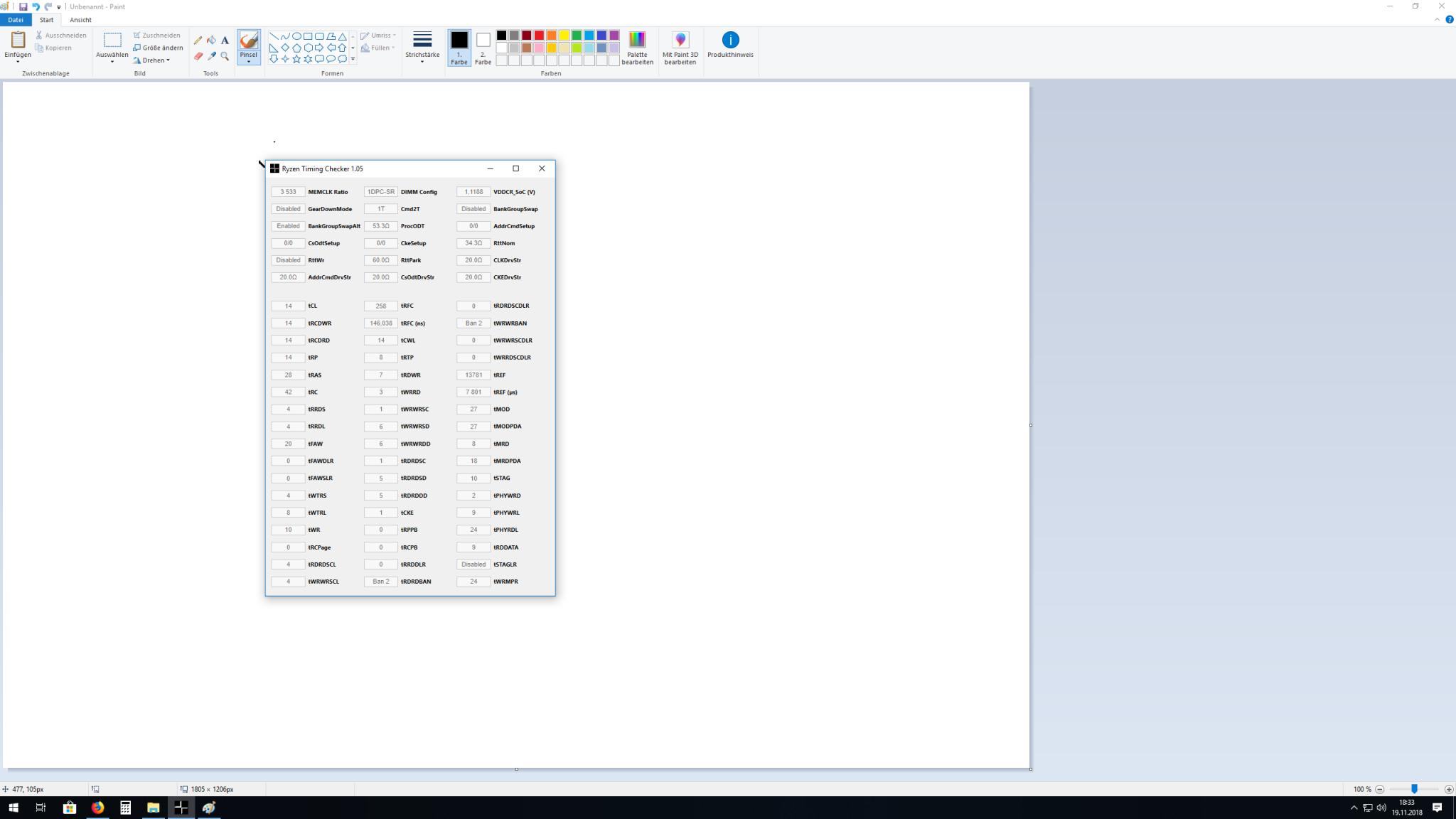Click Kopieren copy button

pos(53,48)
